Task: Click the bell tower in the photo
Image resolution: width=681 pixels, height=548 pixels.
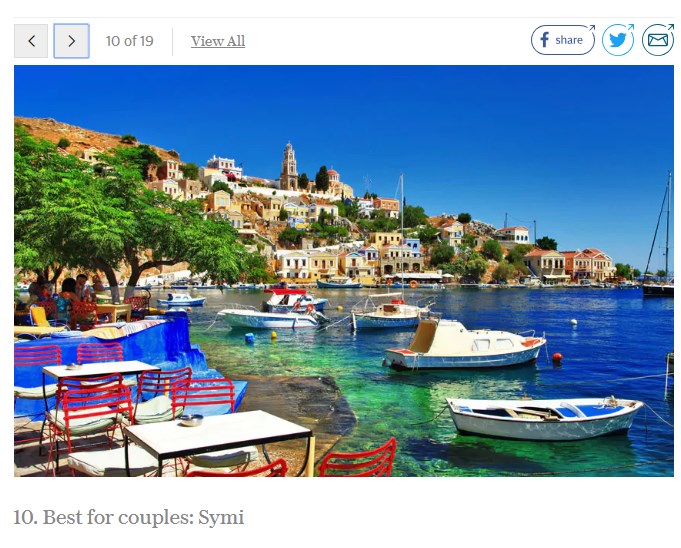Action: tap(289, 166)
